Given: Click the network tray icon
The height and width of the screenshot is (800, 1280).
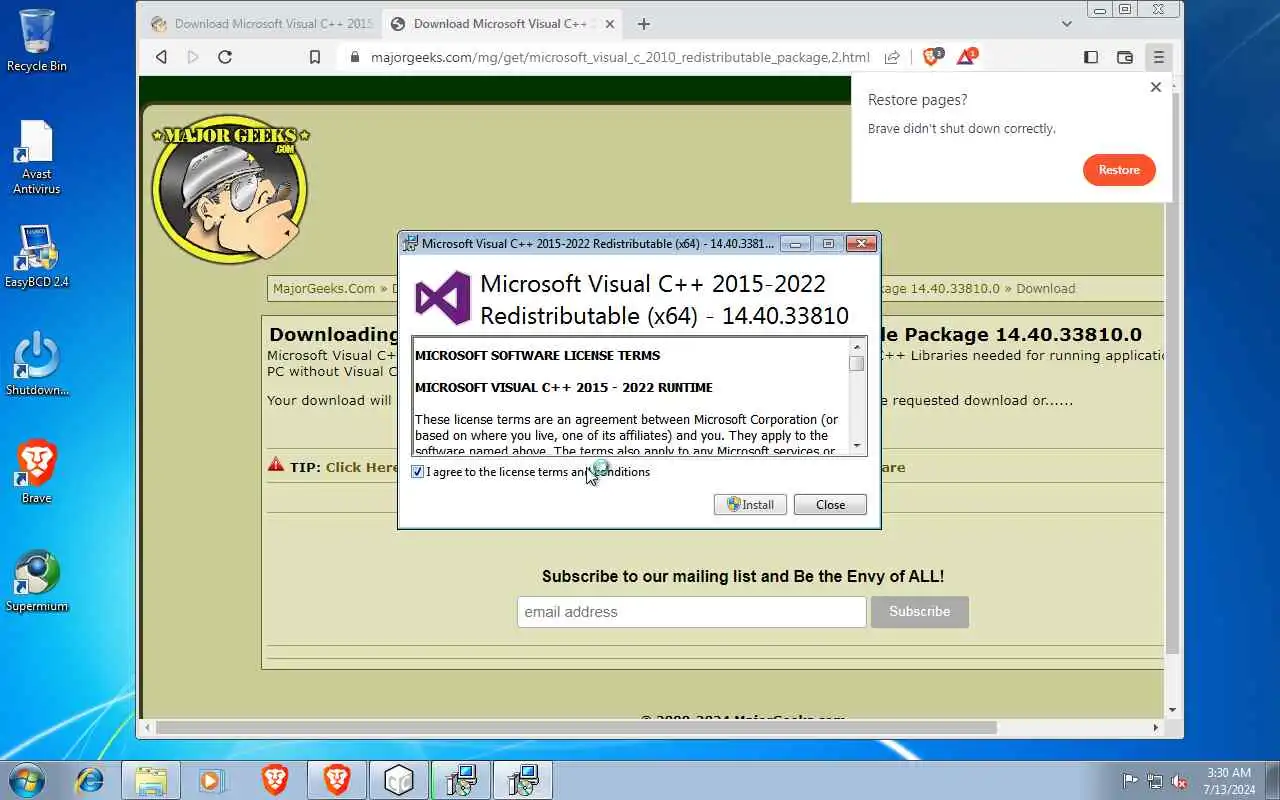Looking at the screenshot, I should (x=1155, y=781).
